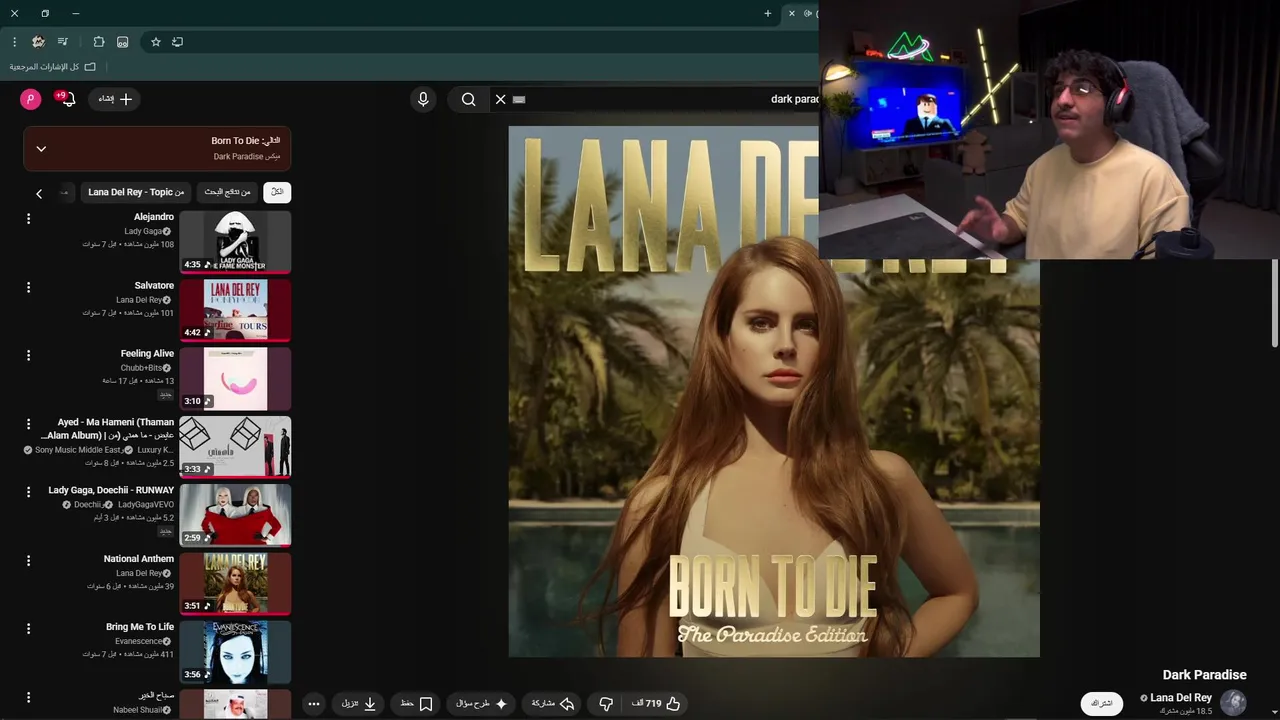The height and width of the screenshot is (720, 1280).
Task: Click Lana Del Rey channel name under video
Action: pyautogui.click(x=1181, y=698)
